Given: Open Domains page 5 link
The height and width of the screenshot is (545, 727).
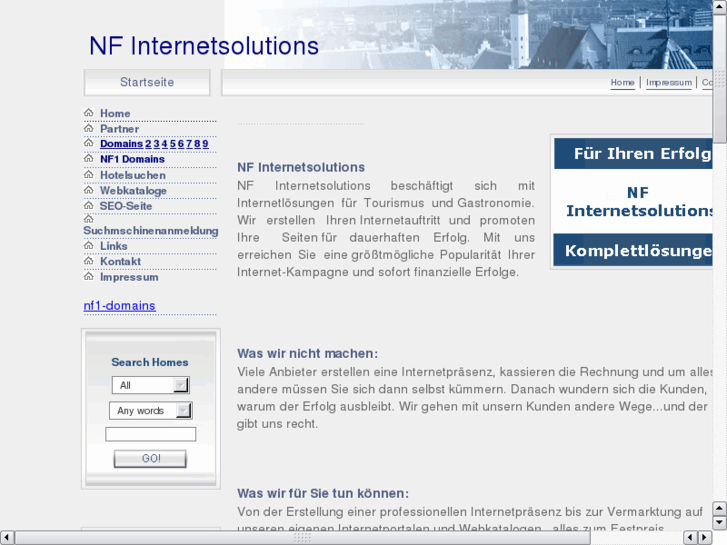Looking at the screenshot, I should tap(173, 144).
